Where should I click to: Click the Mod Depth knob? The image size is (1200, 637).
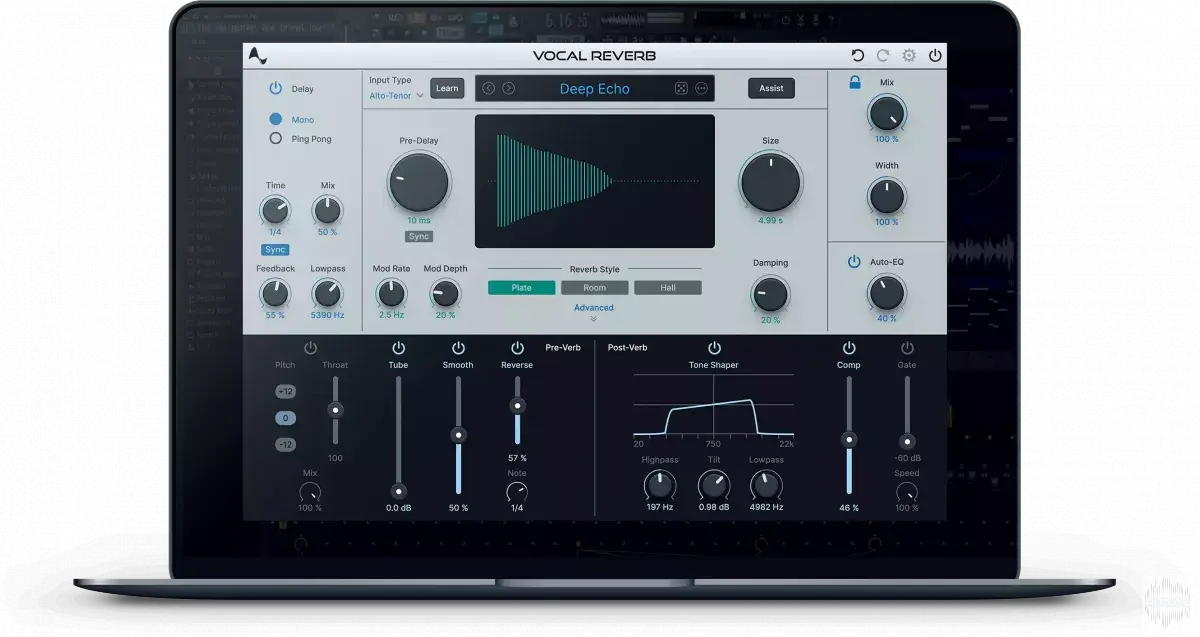[x=445, y=293]
